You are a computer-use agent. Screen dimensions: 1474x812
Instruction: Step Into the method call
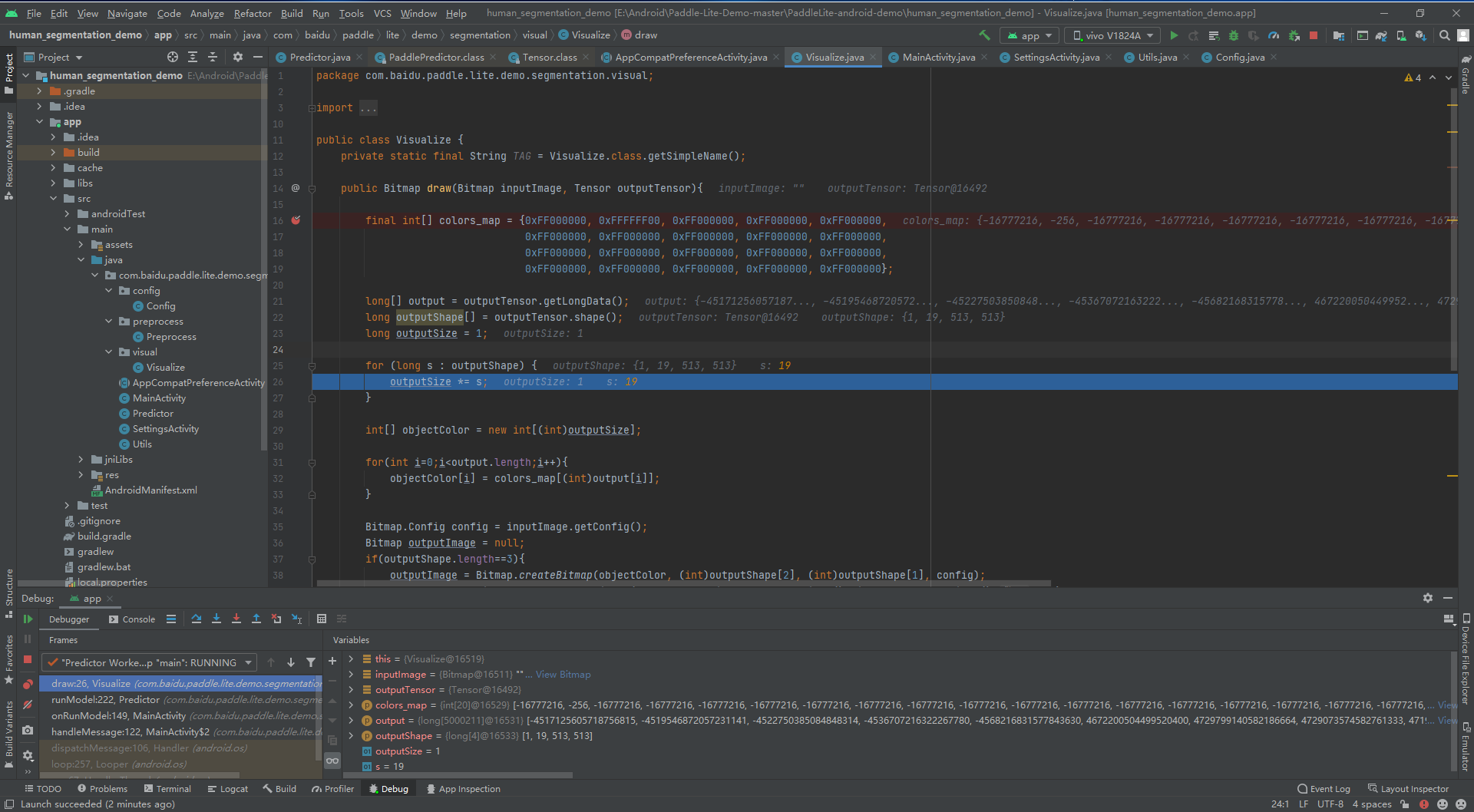[x=216, y=619]
